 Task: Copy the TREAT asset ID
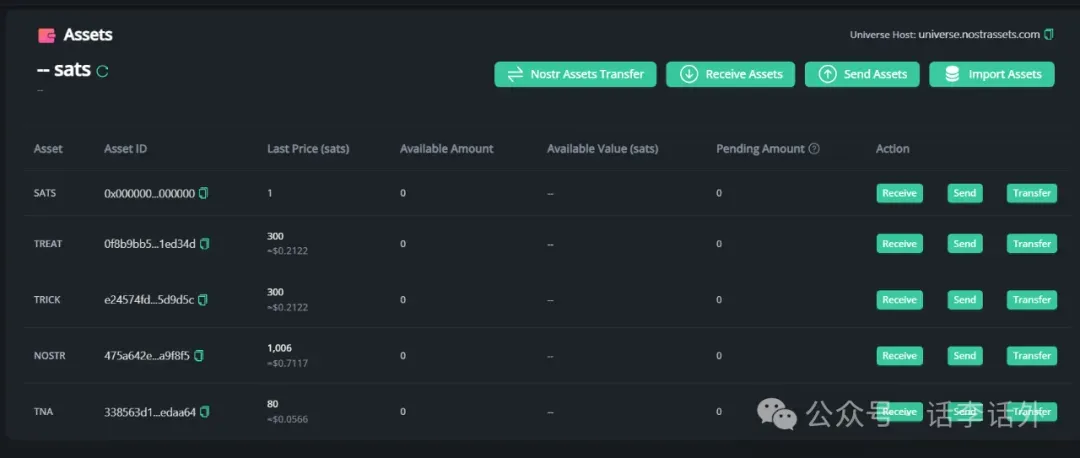(x=205, y=244)
